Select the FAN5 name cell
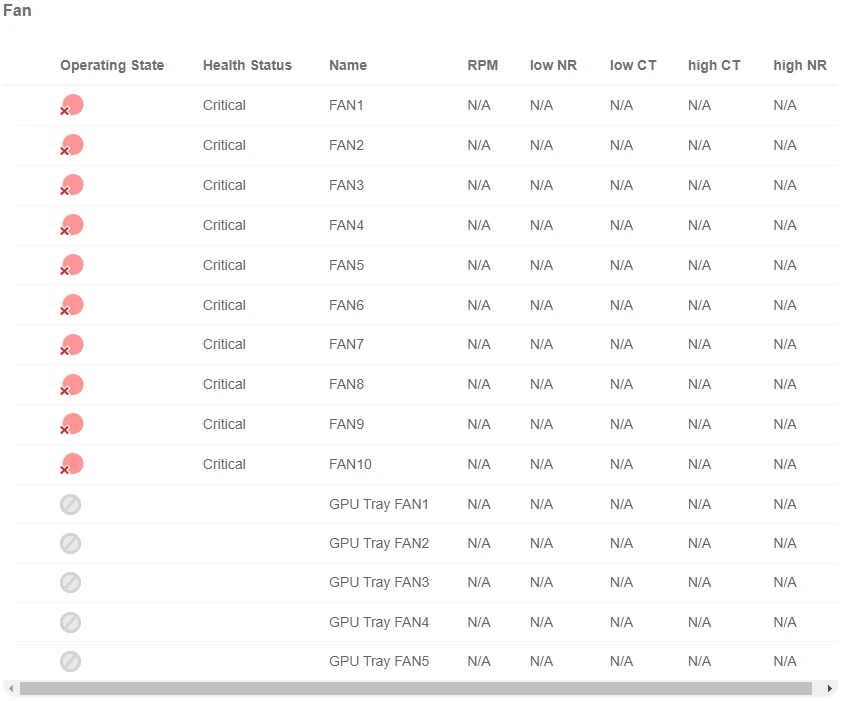852x701 pixels. coord(346,265)
